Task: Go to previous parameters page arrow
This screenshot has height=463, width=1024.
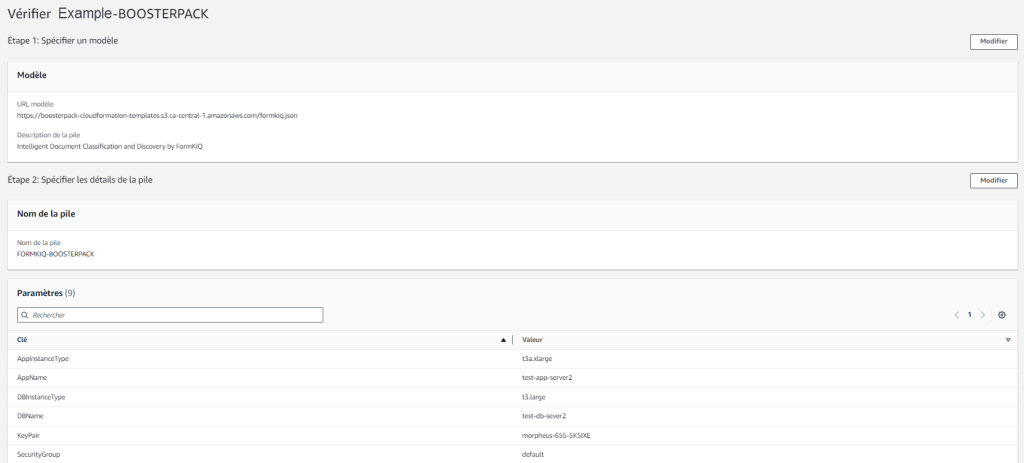Action: (956, 315)
